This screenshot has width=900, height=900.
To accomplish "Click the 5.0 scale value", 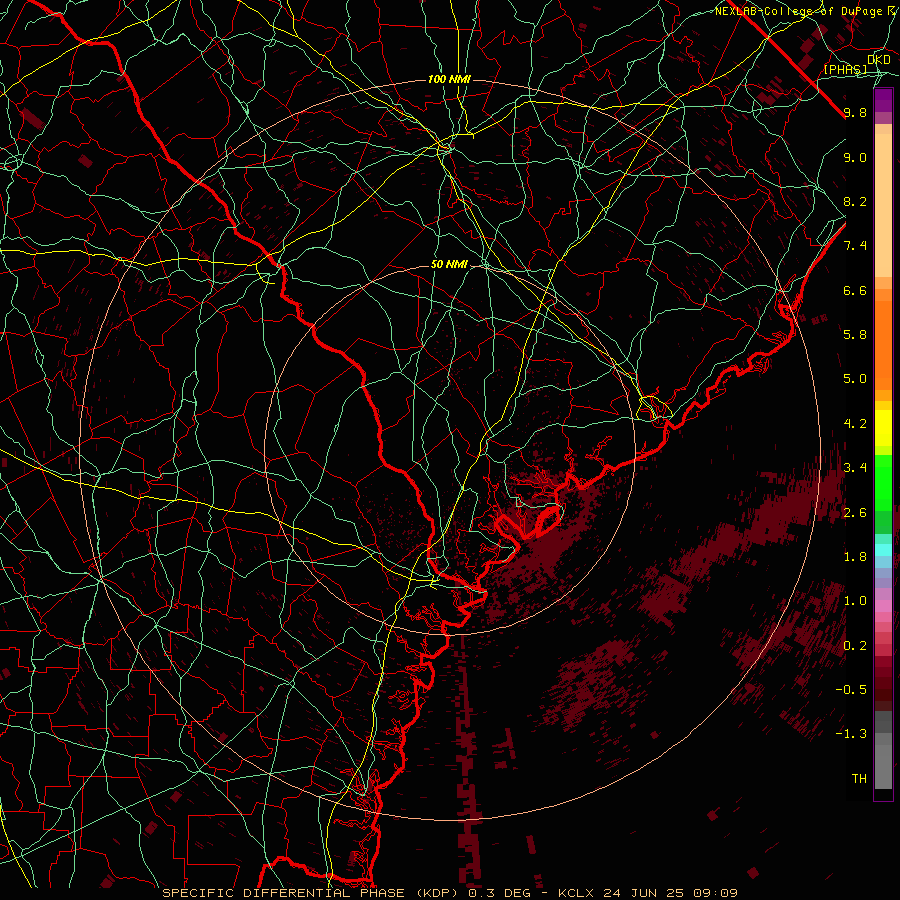I will click(855, 379).
